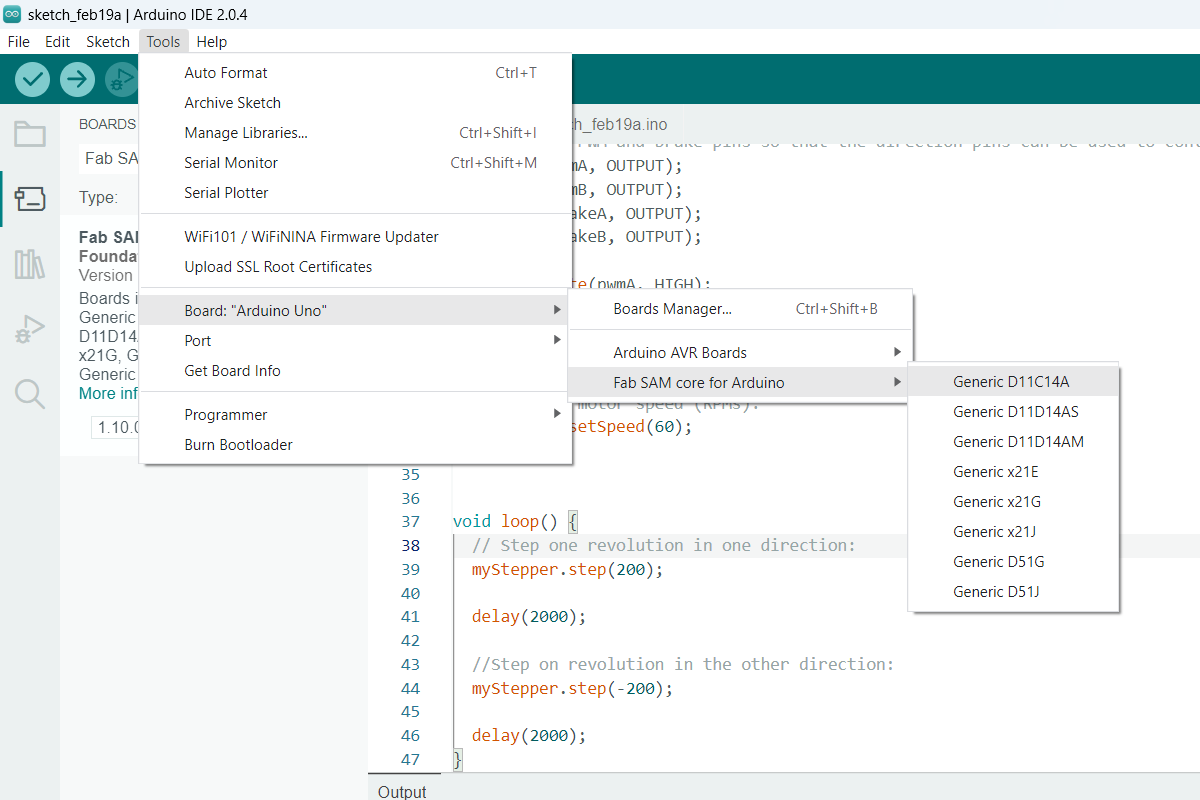The height and width of the screenshot is (800, 1200).
Task: Click the More info link
Action: point(108,393)
